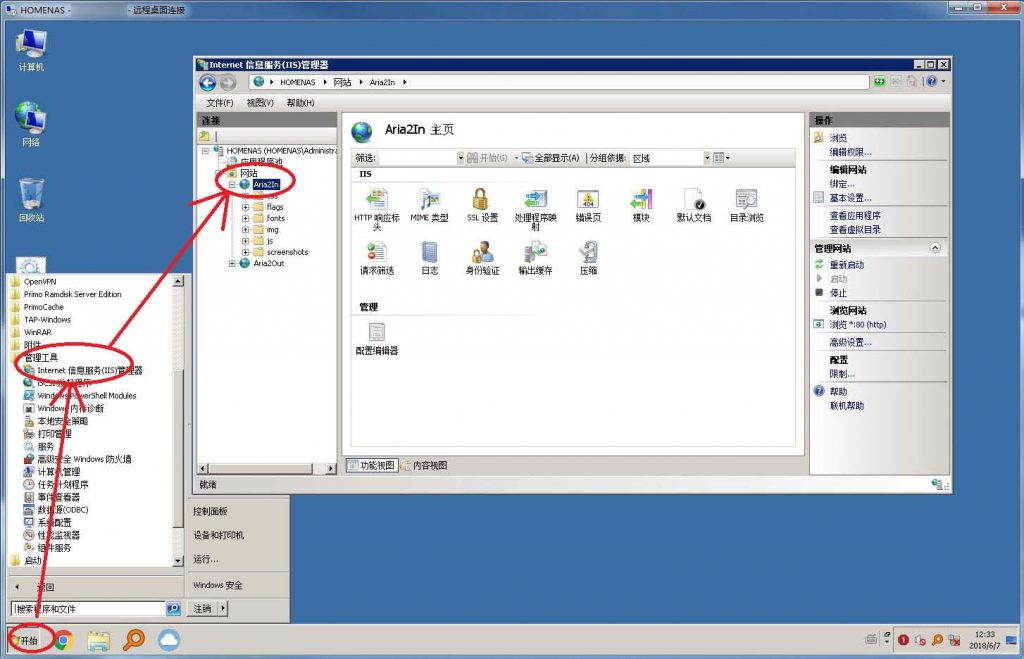Open 回收站 desktop icon
1024x659 pixels.
31,200
